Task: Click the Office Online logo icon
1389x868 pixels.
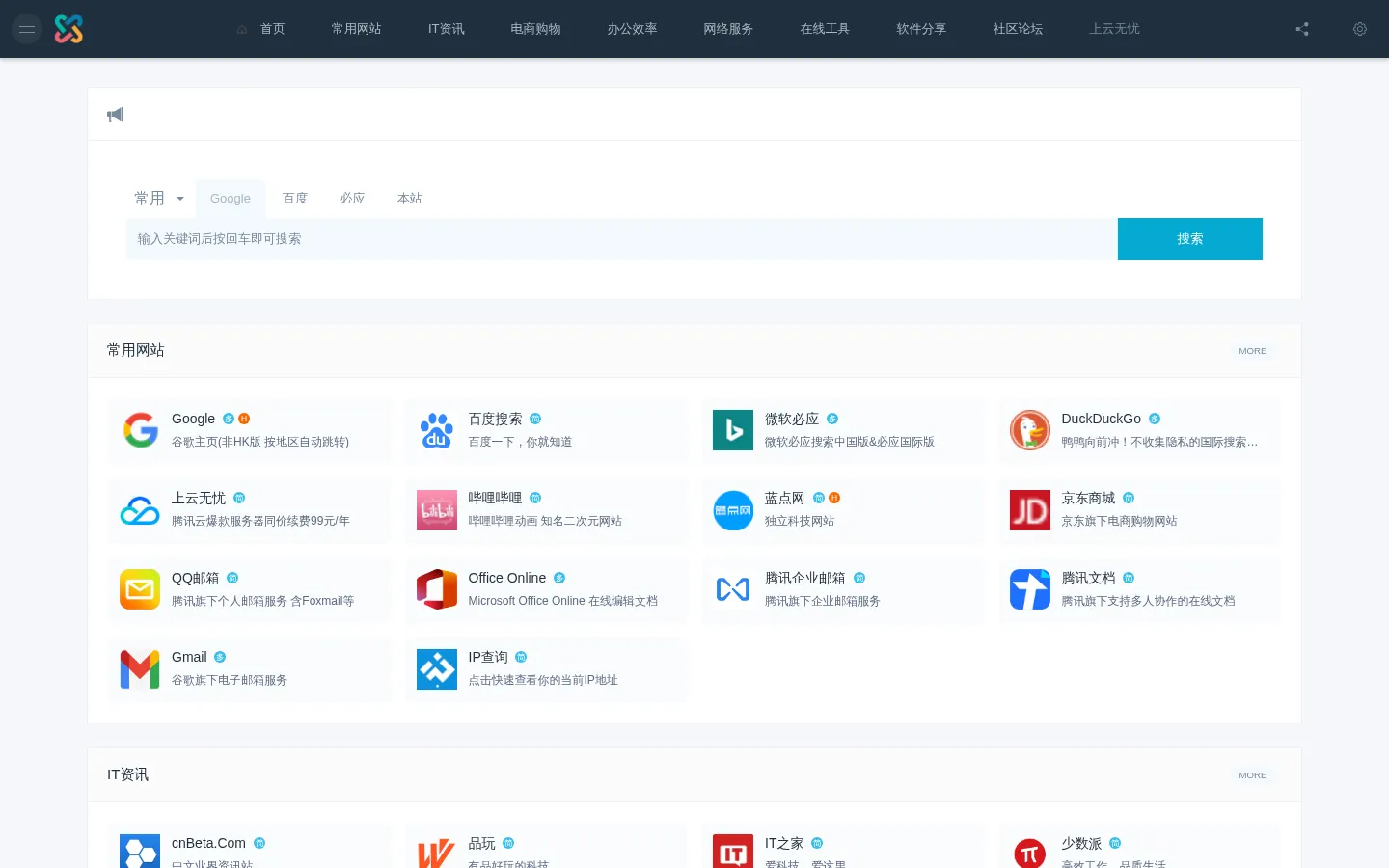Action: 437,589
